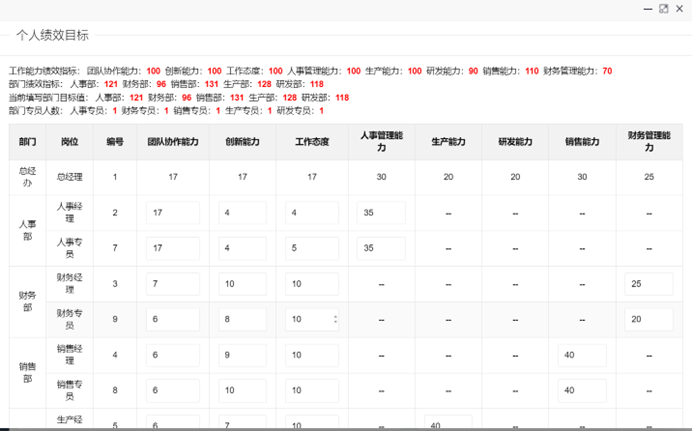This screenshot has height=431, width=692.
Task: Click the 财务管理能力 column header
Action: pyautogui.click(x=649, y=142)
